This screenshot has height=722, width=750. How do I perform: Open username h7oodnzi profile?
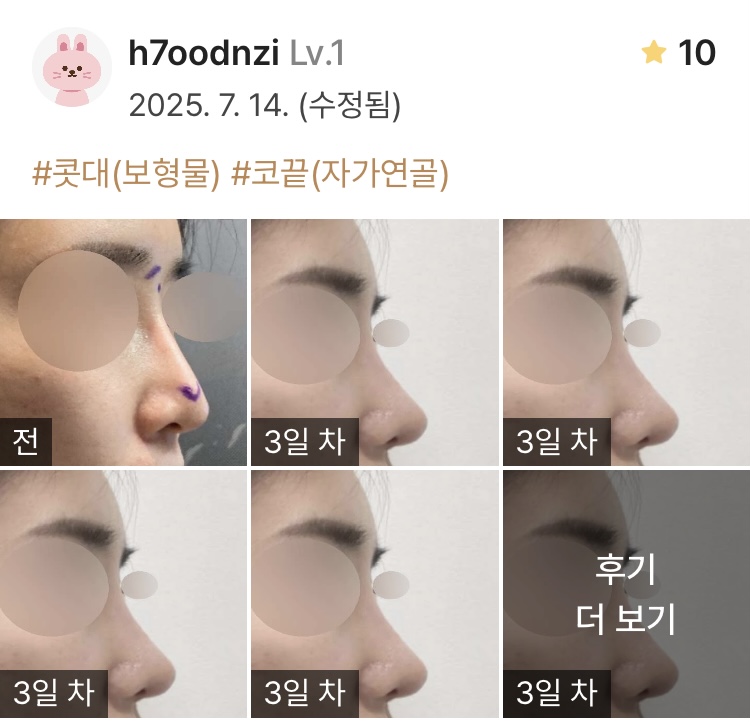coord(204,53)
